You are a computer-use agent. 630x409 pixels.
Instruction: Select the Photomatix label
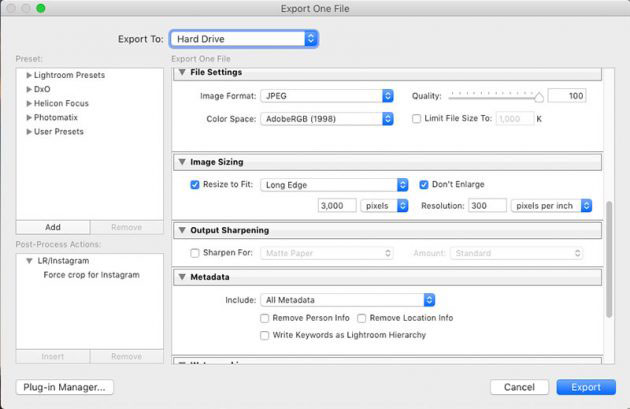pyautogui.click(x=56, y=117)
